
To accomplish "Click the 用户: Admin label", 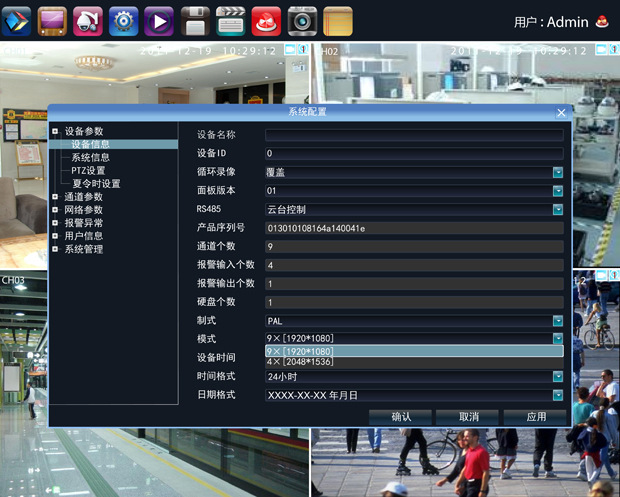I will coord(551,22).
